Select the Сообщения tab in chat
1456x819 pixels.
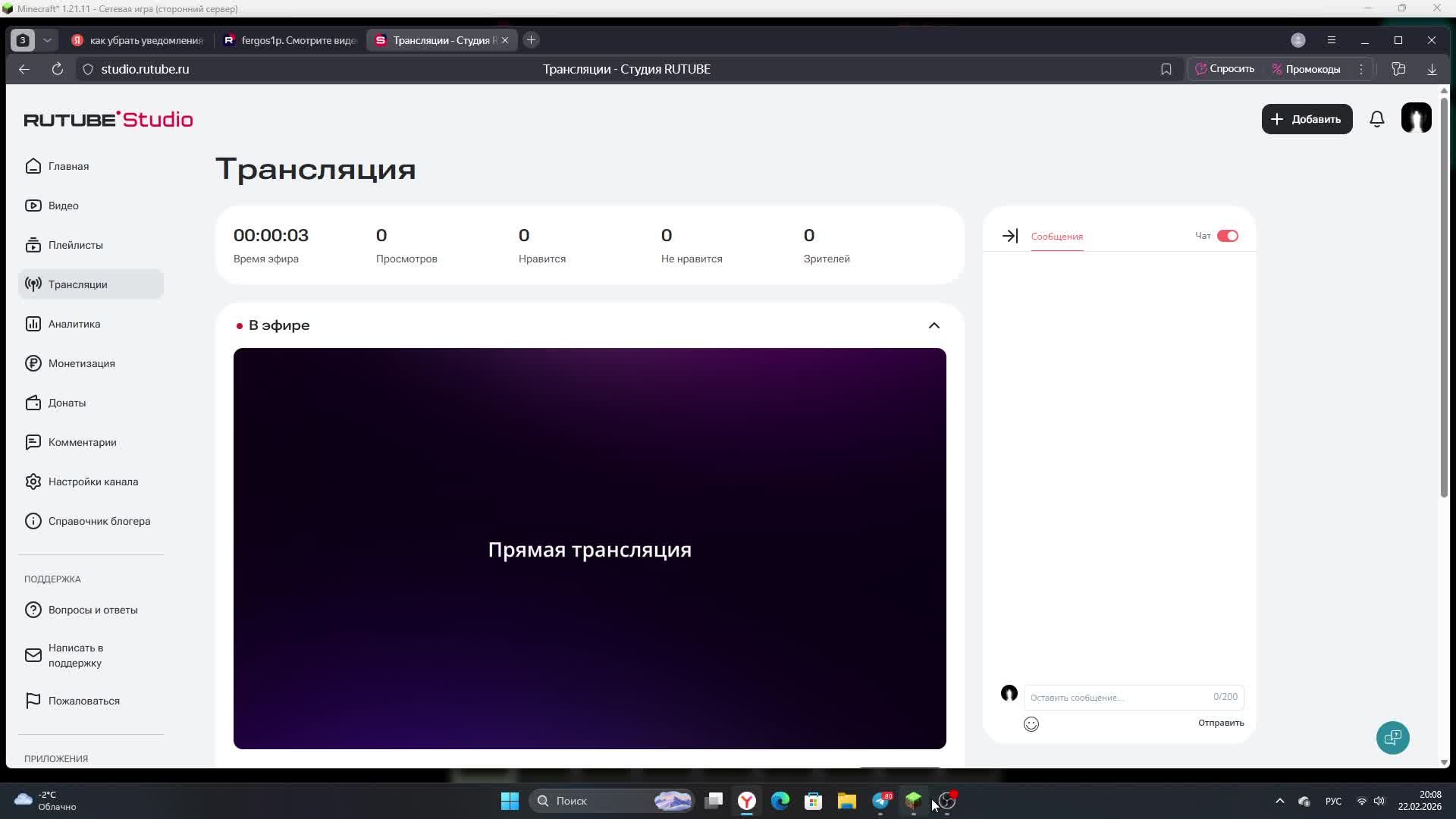pyautogui.click(x=1056, y=237)
